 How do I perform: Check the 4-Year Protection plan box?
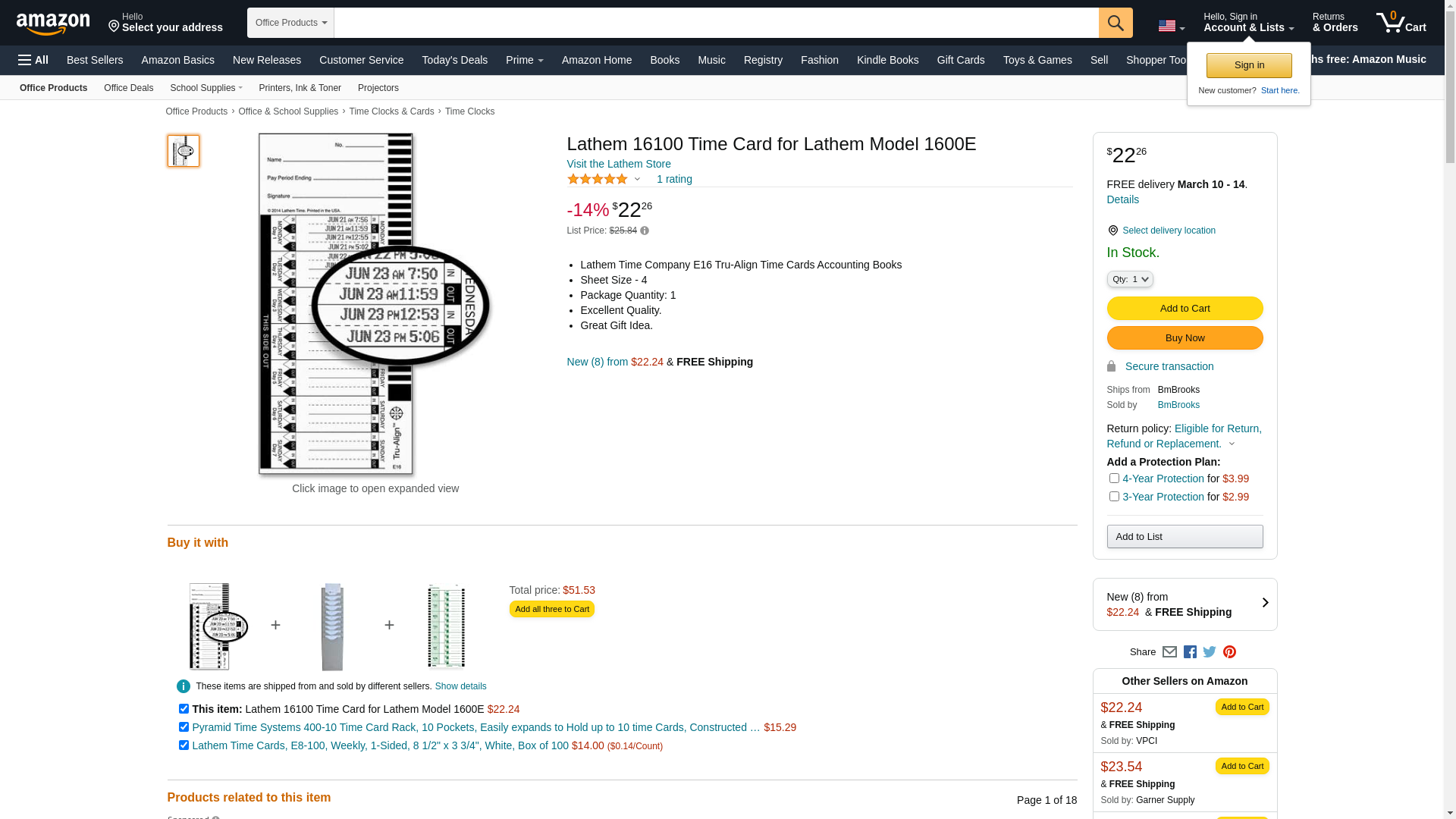pyautogui.click(x=1114, y=479)
